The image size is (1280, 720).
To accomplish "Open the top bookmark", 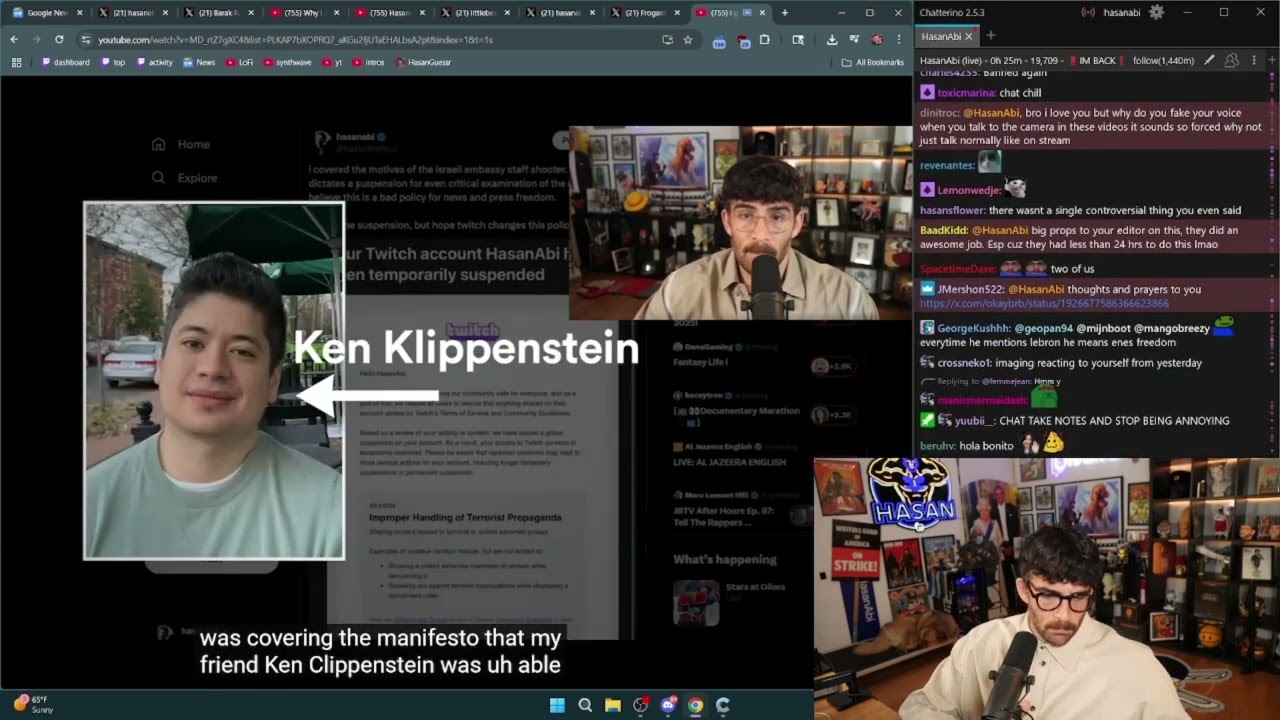I will [x=113, y=62].
